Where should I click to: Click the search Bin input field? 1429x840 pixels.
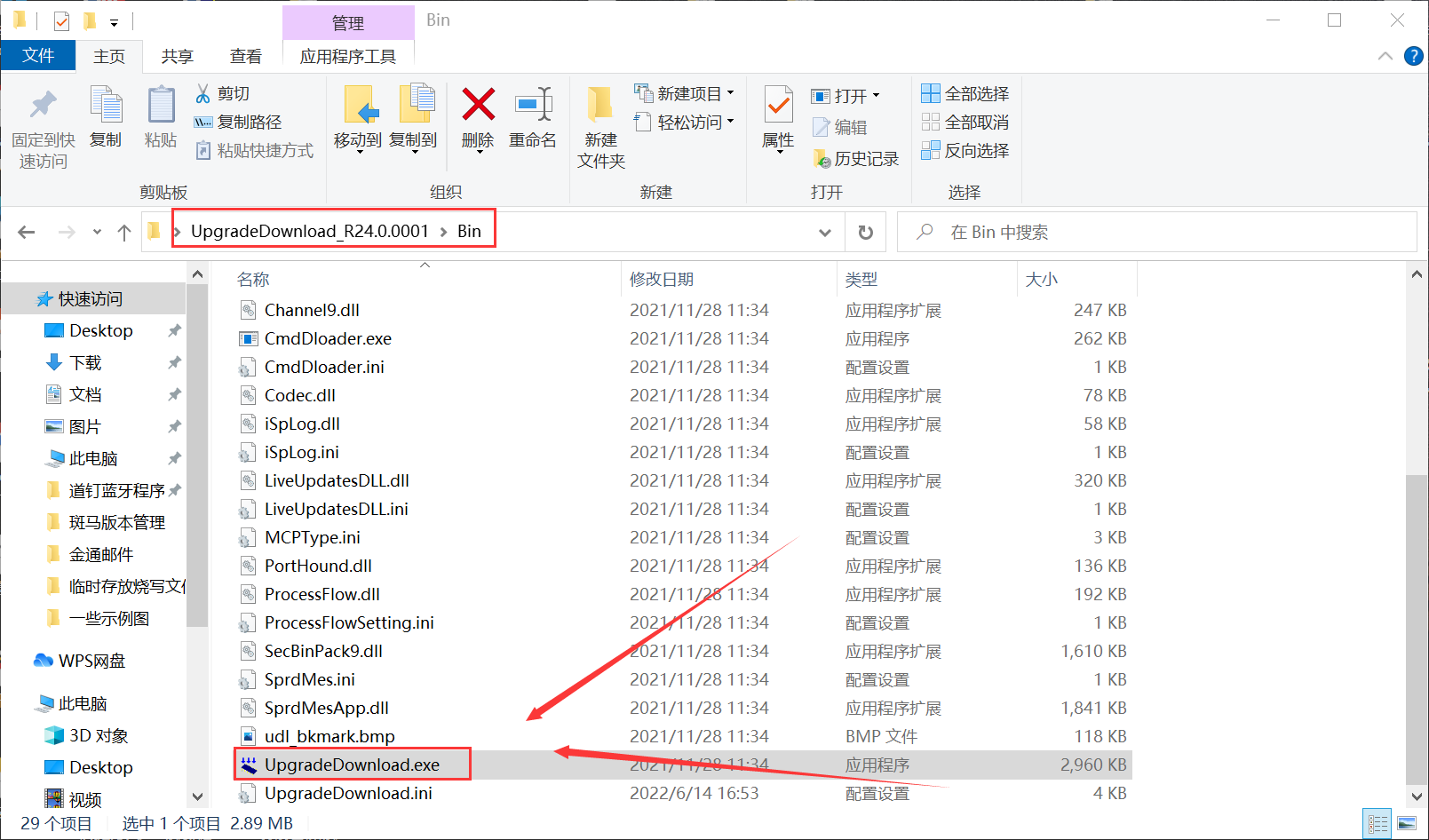point(1157,232)
